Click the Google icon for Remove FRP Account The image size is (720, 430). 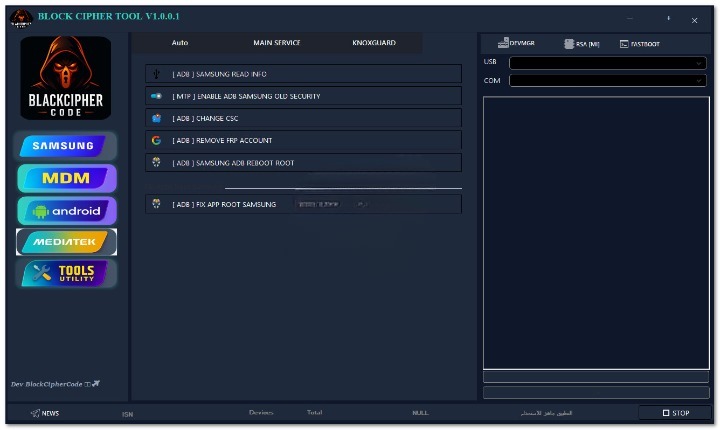point(156,140)
